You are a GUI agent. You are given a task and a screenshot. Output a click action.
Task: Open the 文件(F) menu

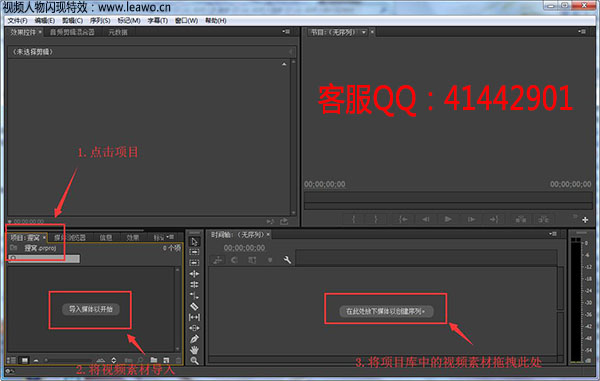[x=17, y=21]
